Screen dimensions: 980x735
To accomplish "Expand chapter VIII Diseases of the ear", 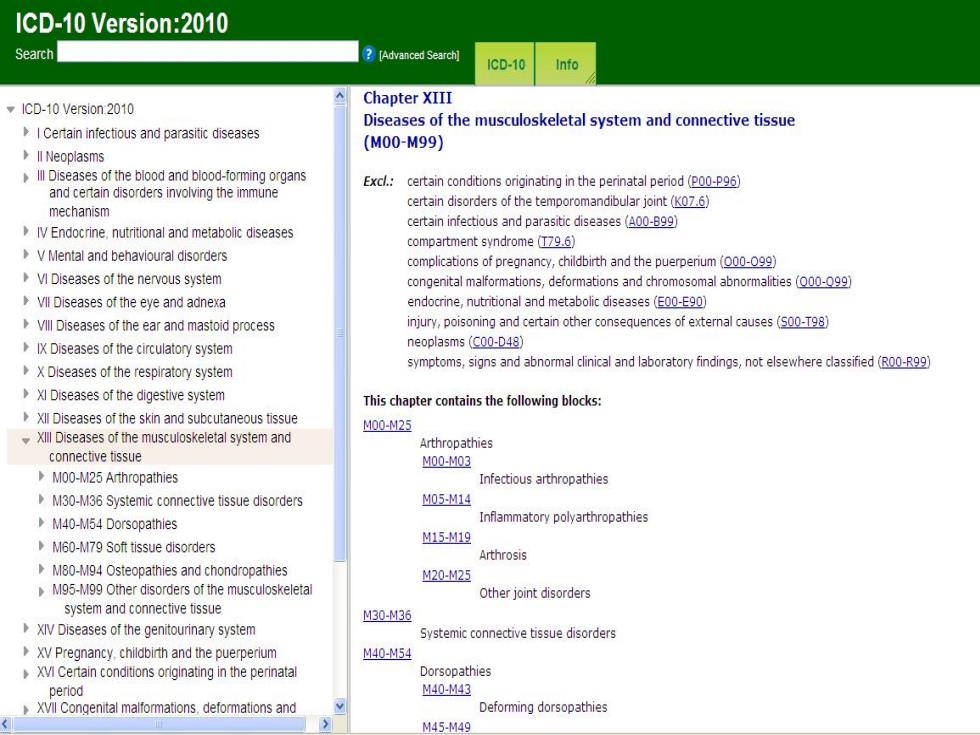I will click(26, 324).
